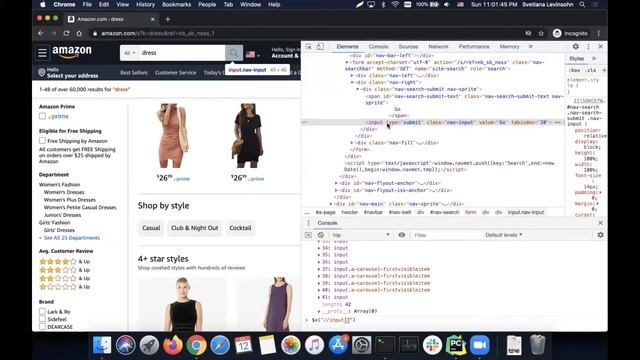Open the Default levels dropdown
This screenshot has height=360, width=640.
coord(504,235)
